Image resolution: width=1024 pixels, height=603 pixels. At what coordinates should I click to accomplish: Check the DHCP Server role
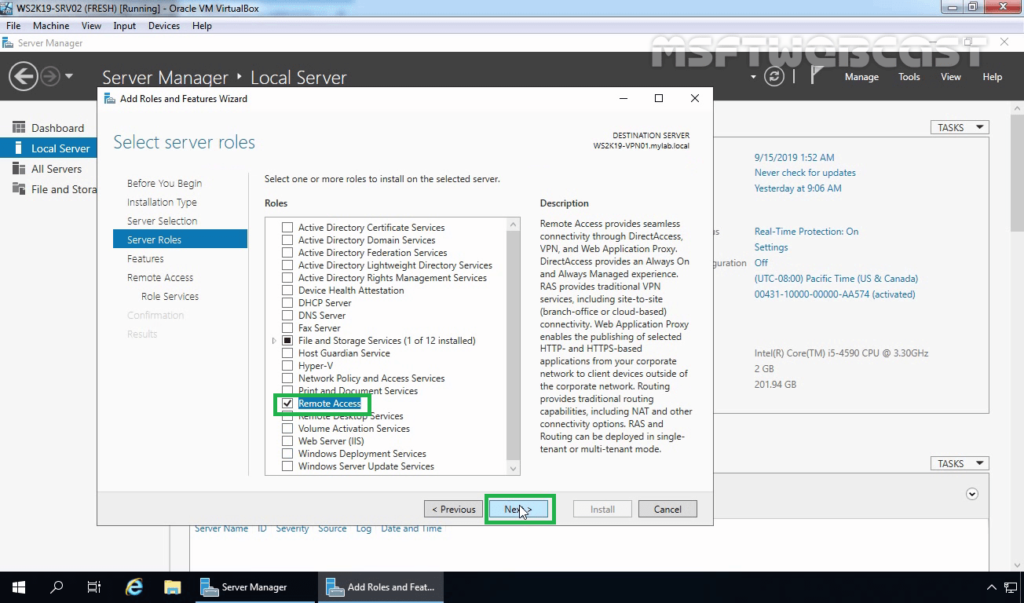pos(287,302)
